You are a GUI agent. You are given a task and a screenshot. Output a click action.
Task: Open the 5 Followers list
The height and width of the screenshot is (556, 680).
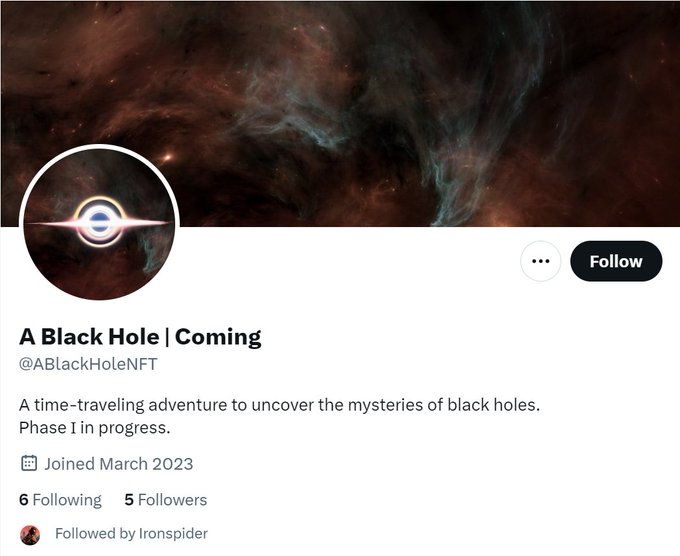tap(166, 500)
